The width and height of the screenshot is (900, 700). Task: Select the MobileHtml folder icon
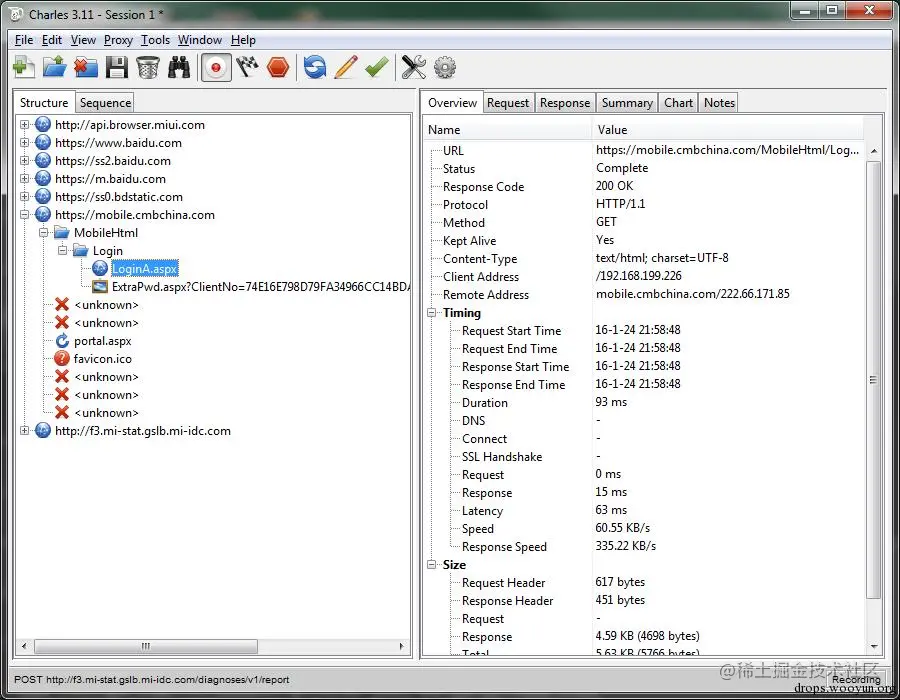click(61, 232)
